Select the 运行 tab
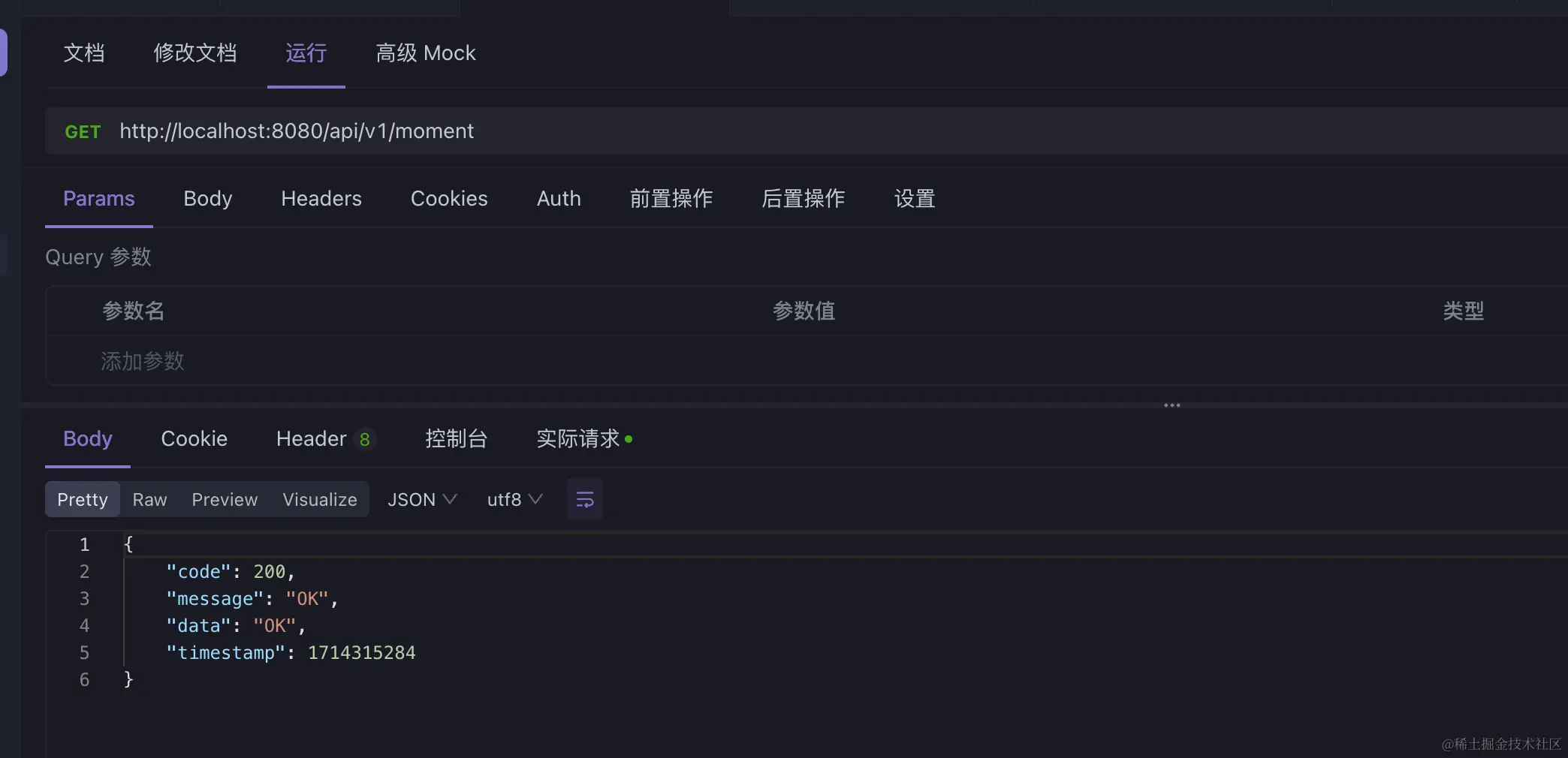 pos(306,53)
